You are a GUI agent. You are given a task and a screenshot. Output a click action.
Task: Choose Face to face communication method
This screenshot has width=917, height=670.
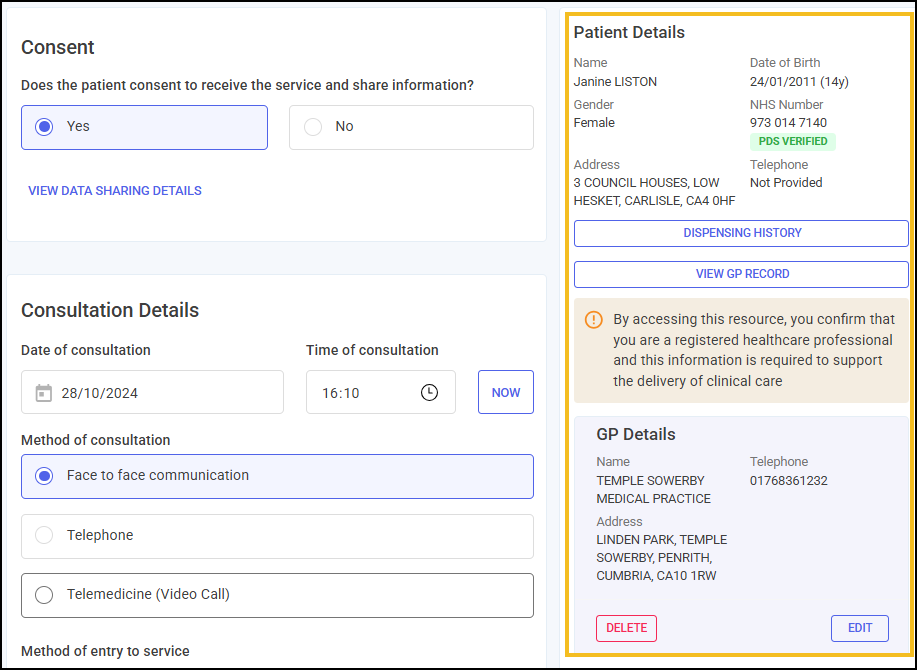[277, 476]
